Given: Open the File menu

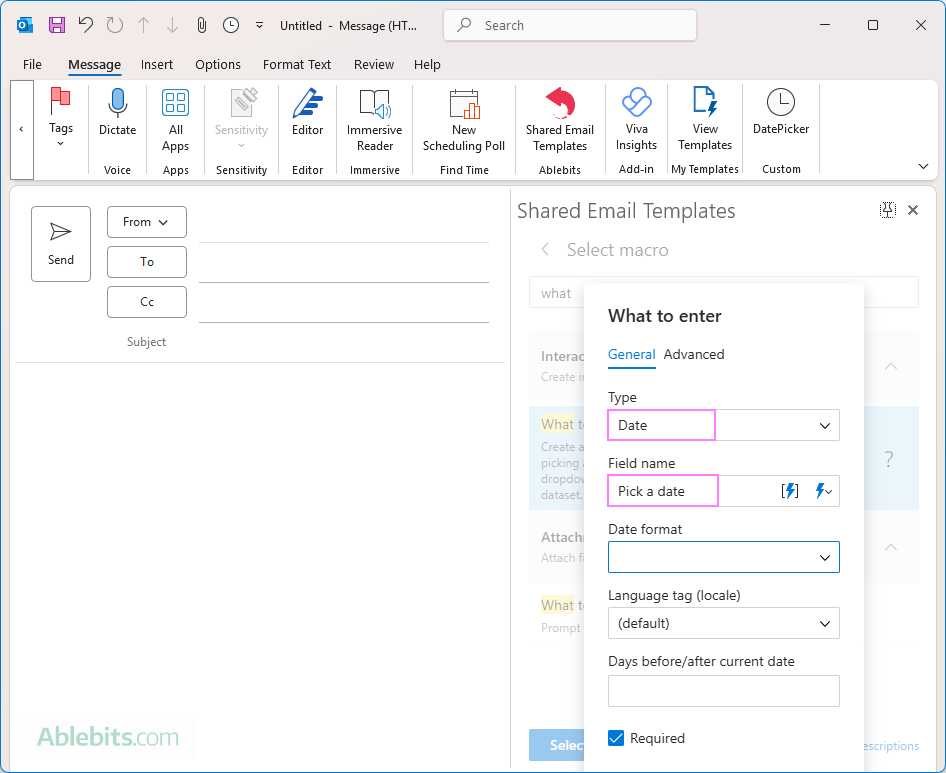Looking at the screenshot, I should pyautogui.click(x=32, y=65).
